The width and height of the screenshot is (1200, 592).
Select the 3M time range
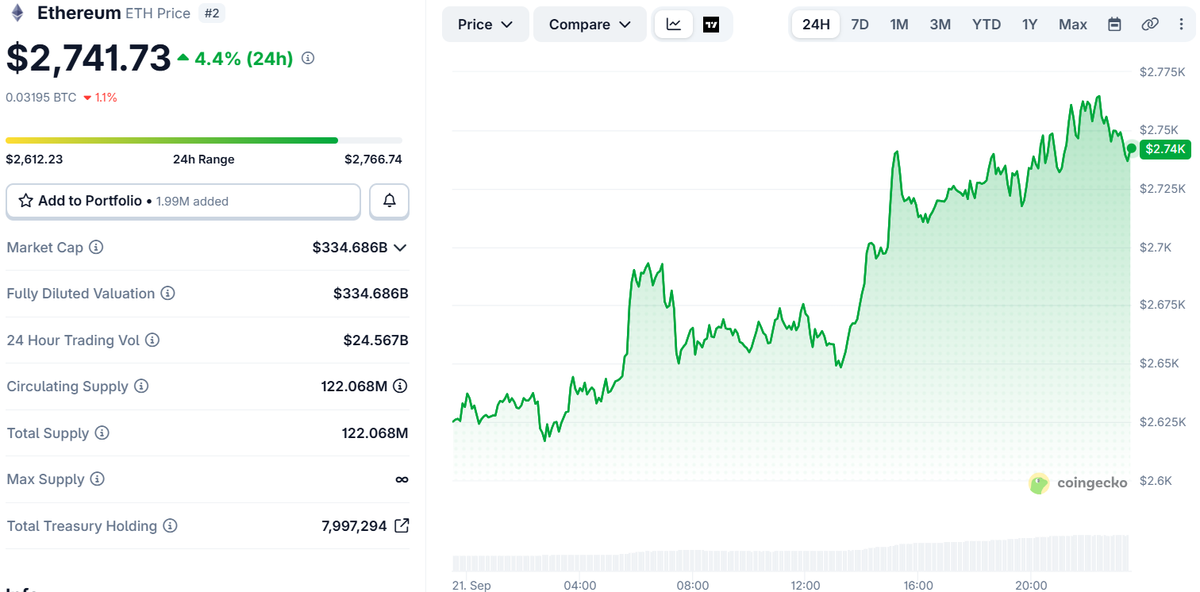coord(940,24)
